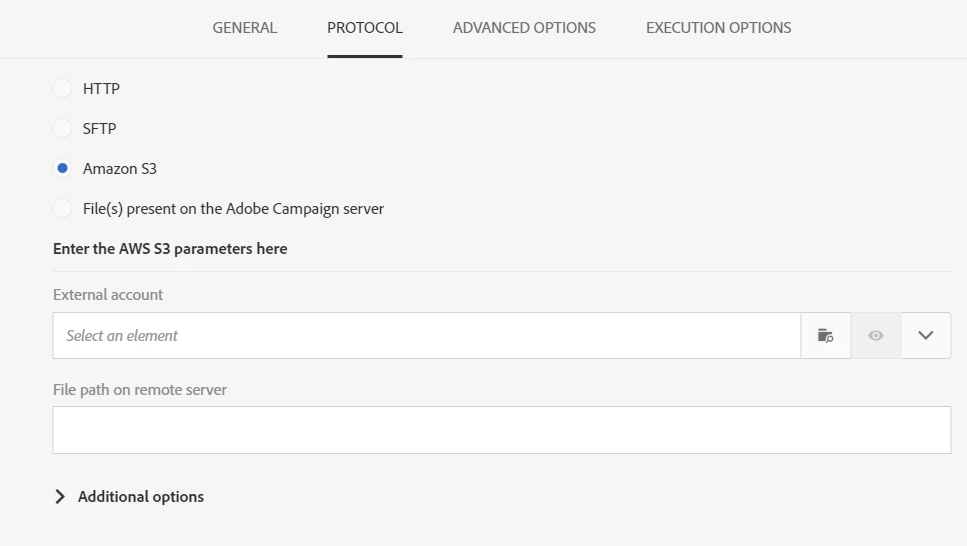Open the external account selection folder icon

pyautogui.click(x=825, y=336)
